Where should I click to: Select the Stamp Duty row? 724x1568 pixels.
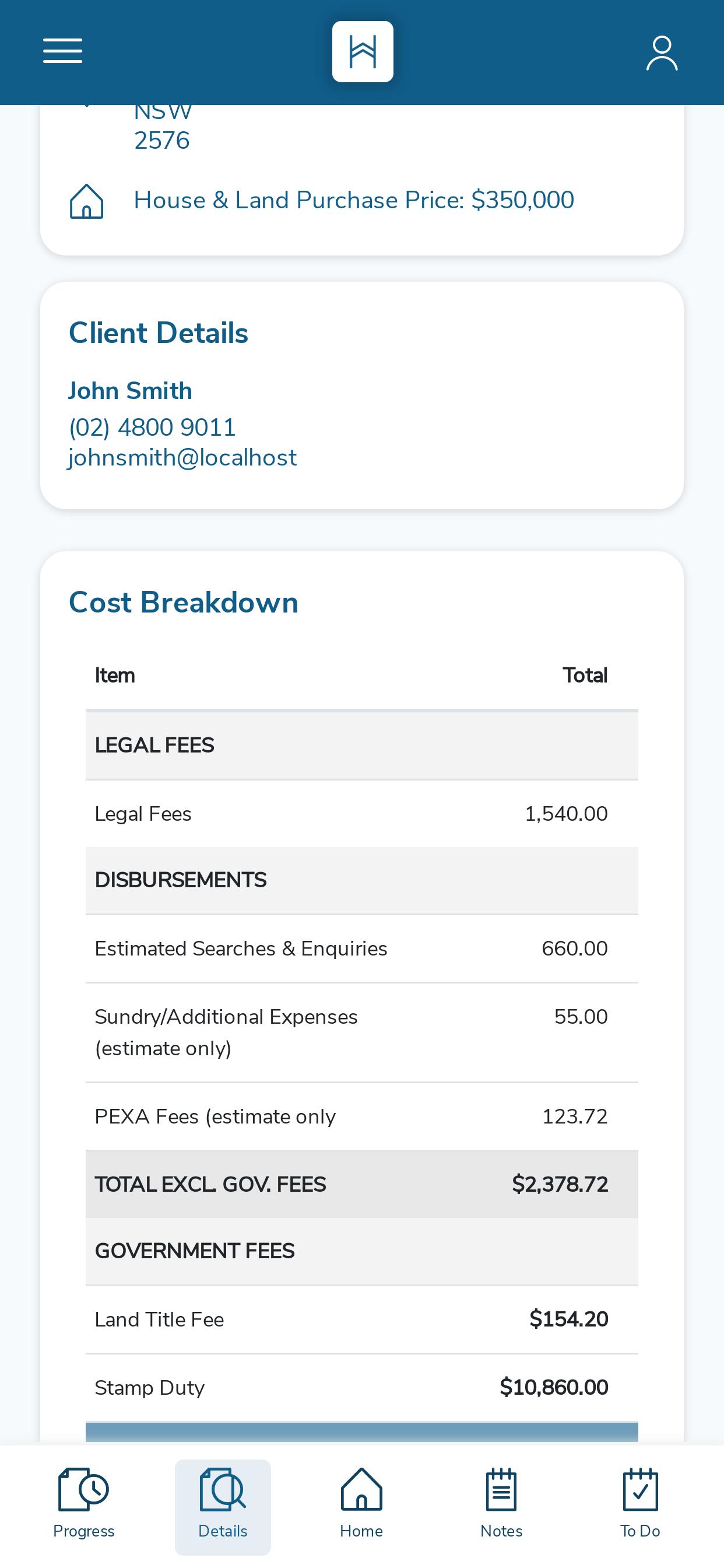coord(362,1388)
